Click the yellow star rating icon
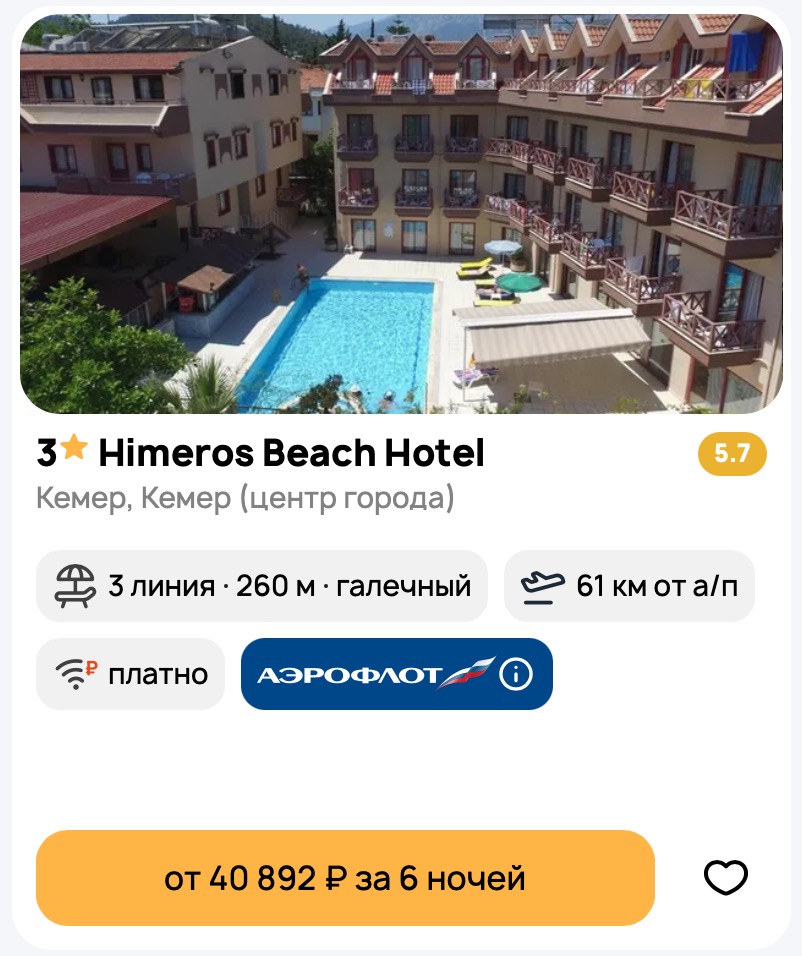Image resolution: width=802 pixels, height=956 pixels. [74, 447]
